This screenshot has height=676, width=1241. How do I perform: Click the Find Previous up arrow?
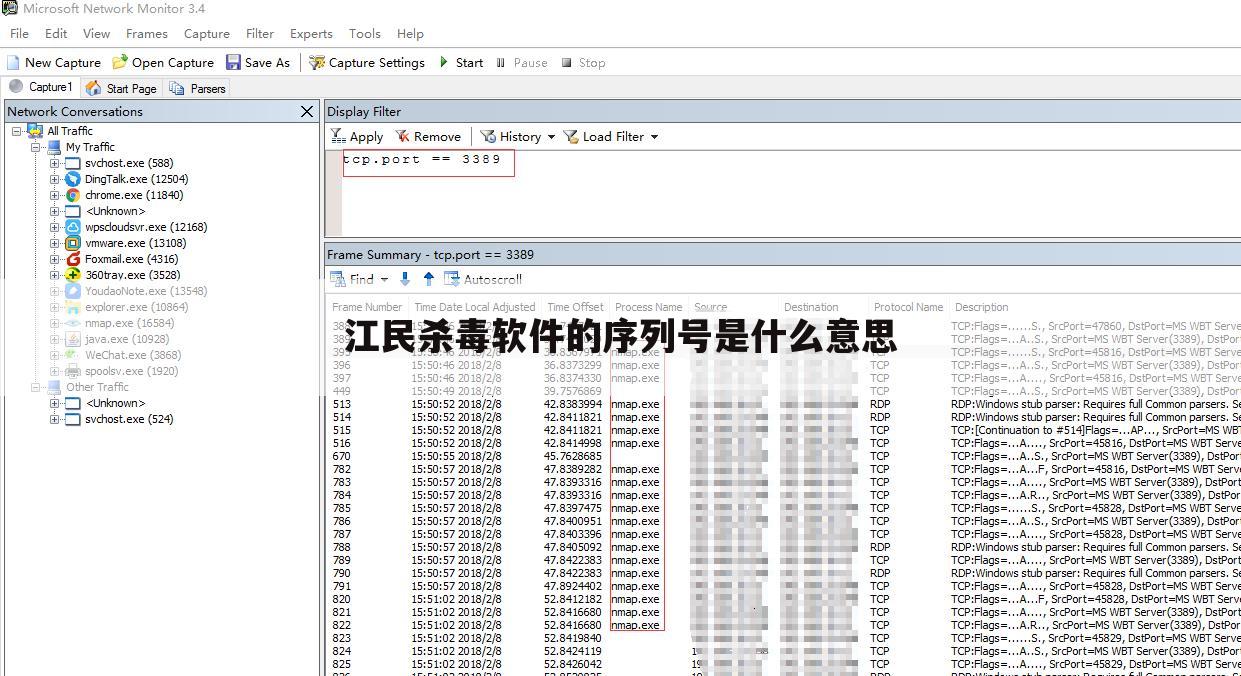(x=429, y=279)
